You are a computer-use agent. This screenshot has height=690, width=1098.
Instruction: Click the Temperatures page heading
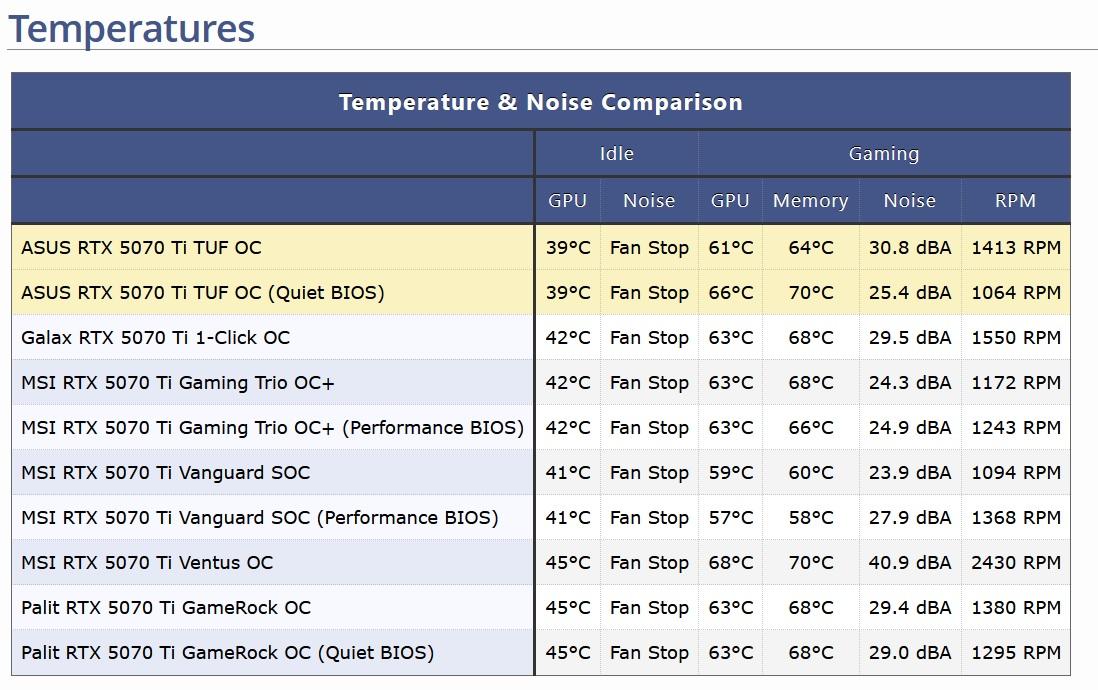pyautogui.click(x=131, y=28)
